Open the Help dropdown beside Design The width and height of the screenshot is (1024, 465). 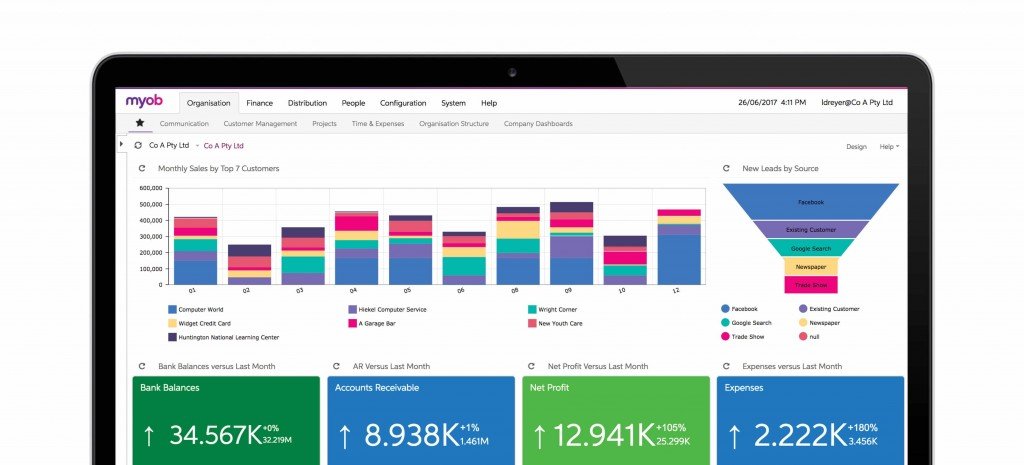pyautogui.click(x=888, y=147)
